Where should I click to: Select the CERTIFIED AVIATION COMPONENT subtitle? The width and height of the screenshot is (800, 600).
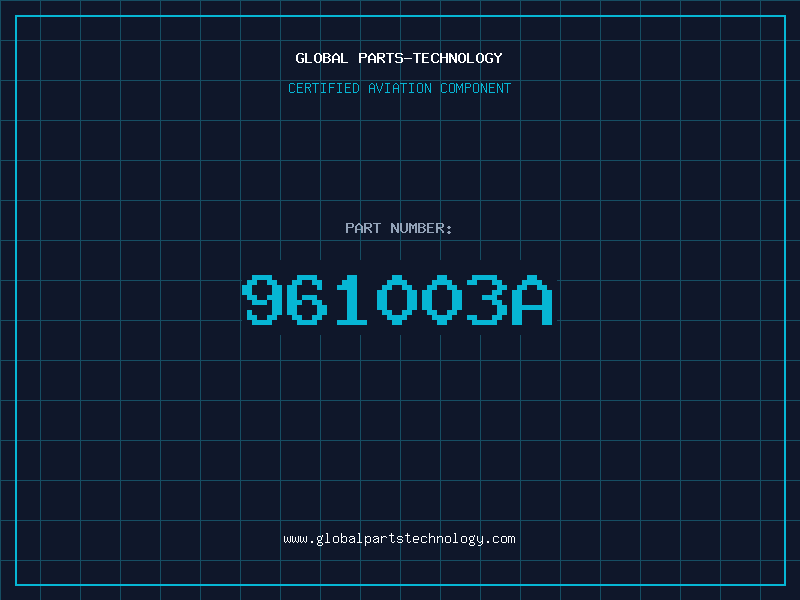click(399, 88)
